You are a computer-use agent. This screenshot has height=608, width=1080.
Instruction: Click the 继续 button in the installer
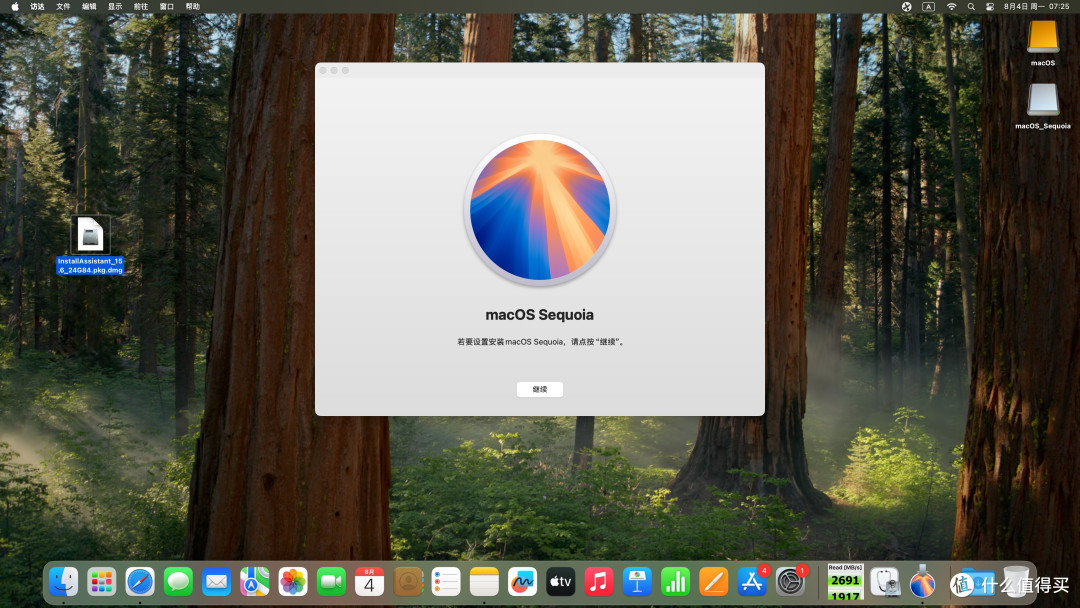tap(539, 389)
